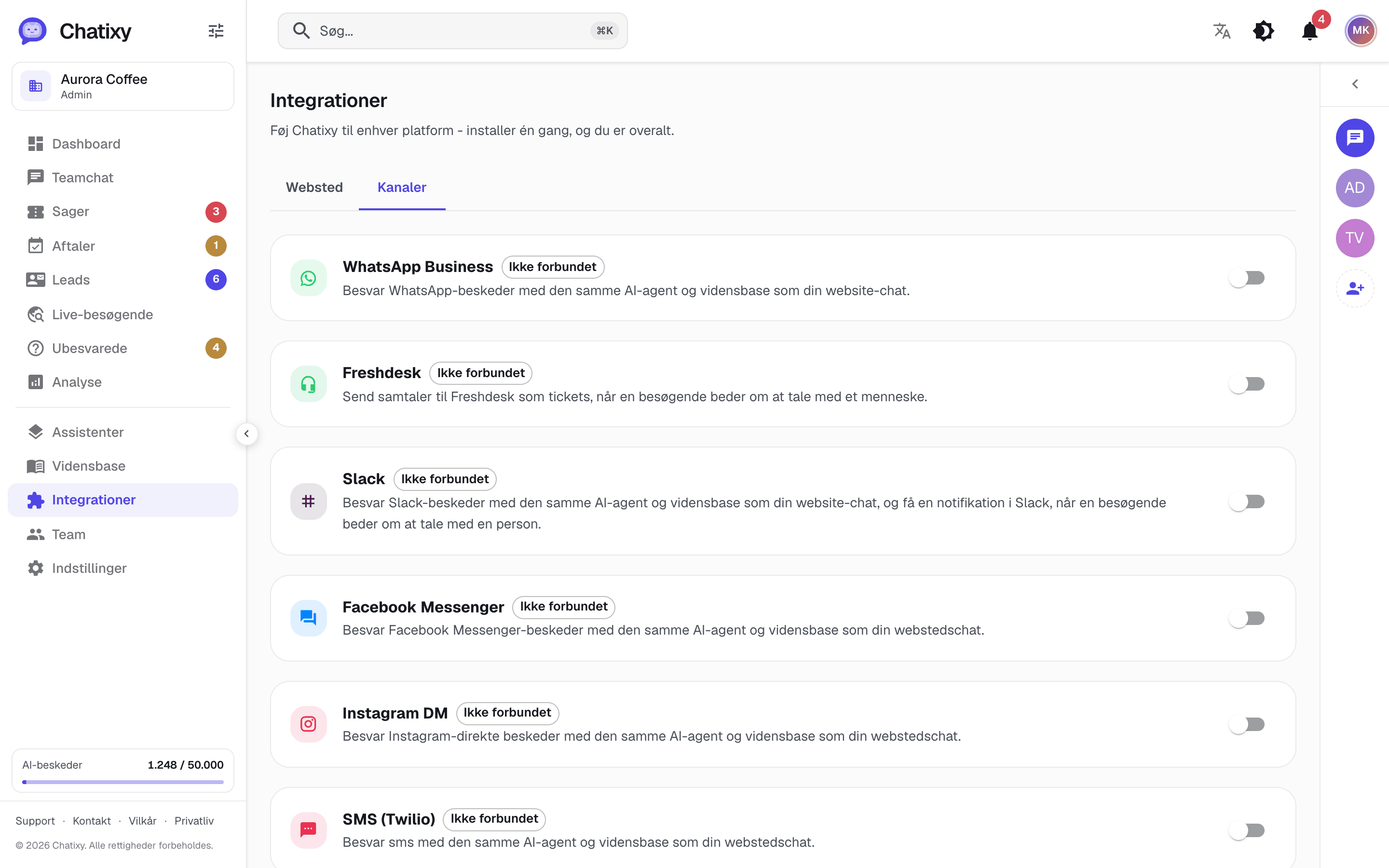The height and width of the screenshot is (868, 1389).
Task: Open the Kontakt footer link
Action: (92, 821)
